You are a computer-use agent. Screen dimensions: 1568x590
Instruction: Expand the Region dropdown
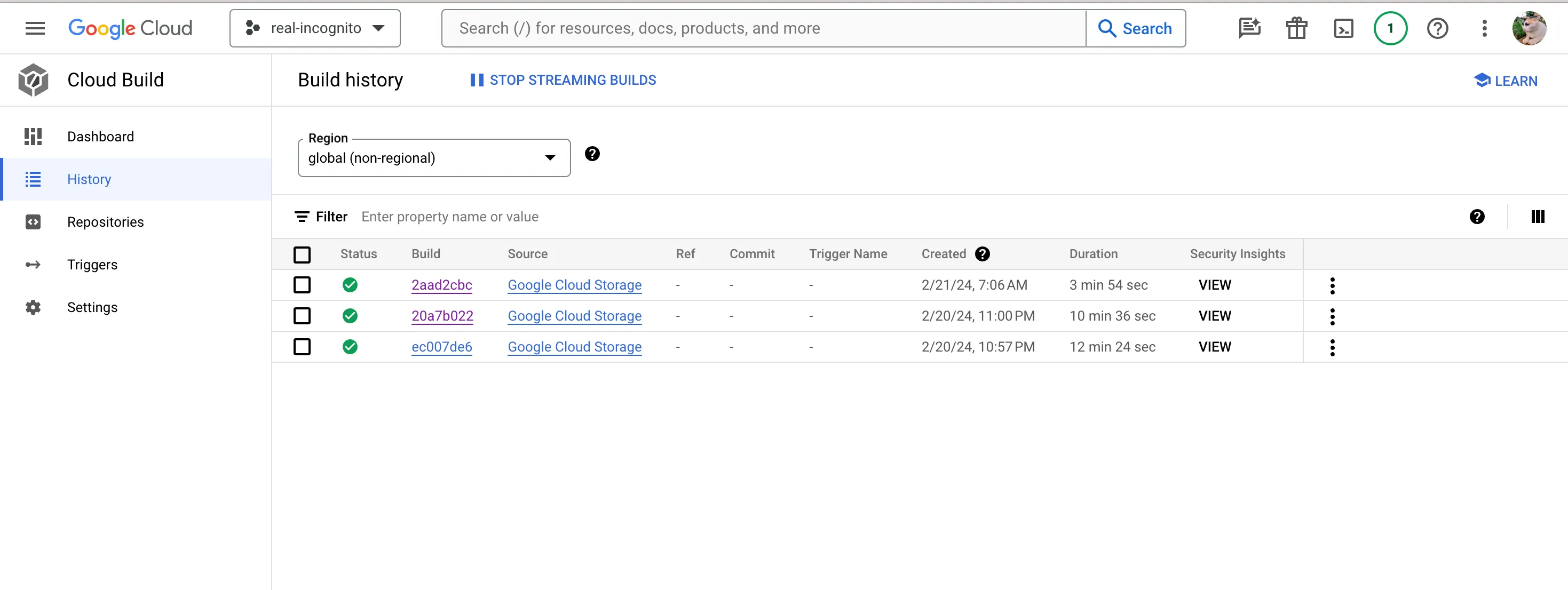tap(433, 158)
